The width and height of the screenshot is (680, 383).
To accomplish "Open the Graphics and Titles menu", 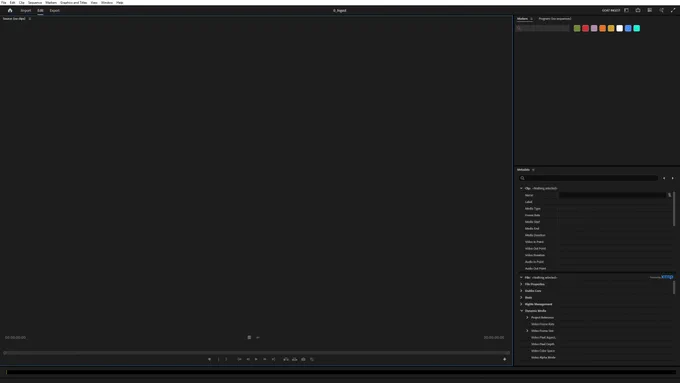I will click(x=74, y=3).
